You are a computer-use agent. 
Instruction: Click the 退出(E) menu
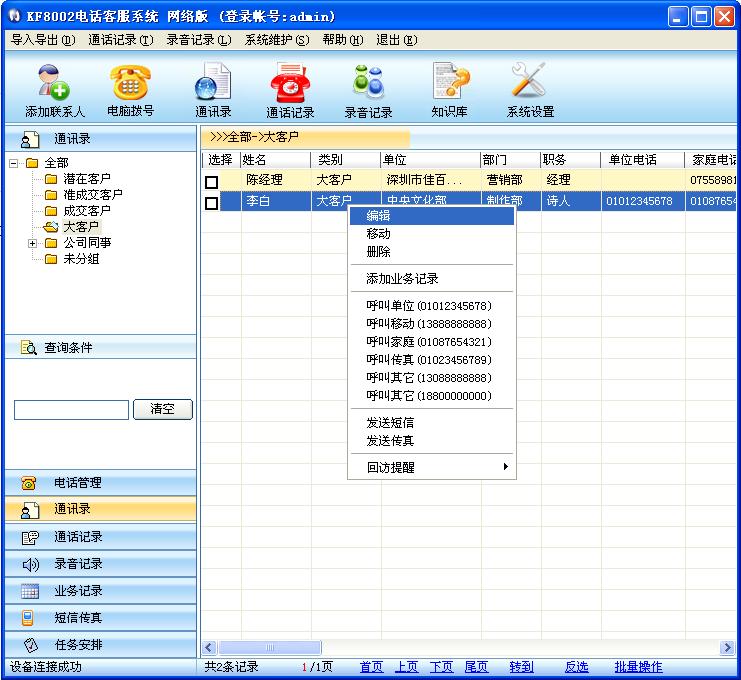(x=396, y=40)
